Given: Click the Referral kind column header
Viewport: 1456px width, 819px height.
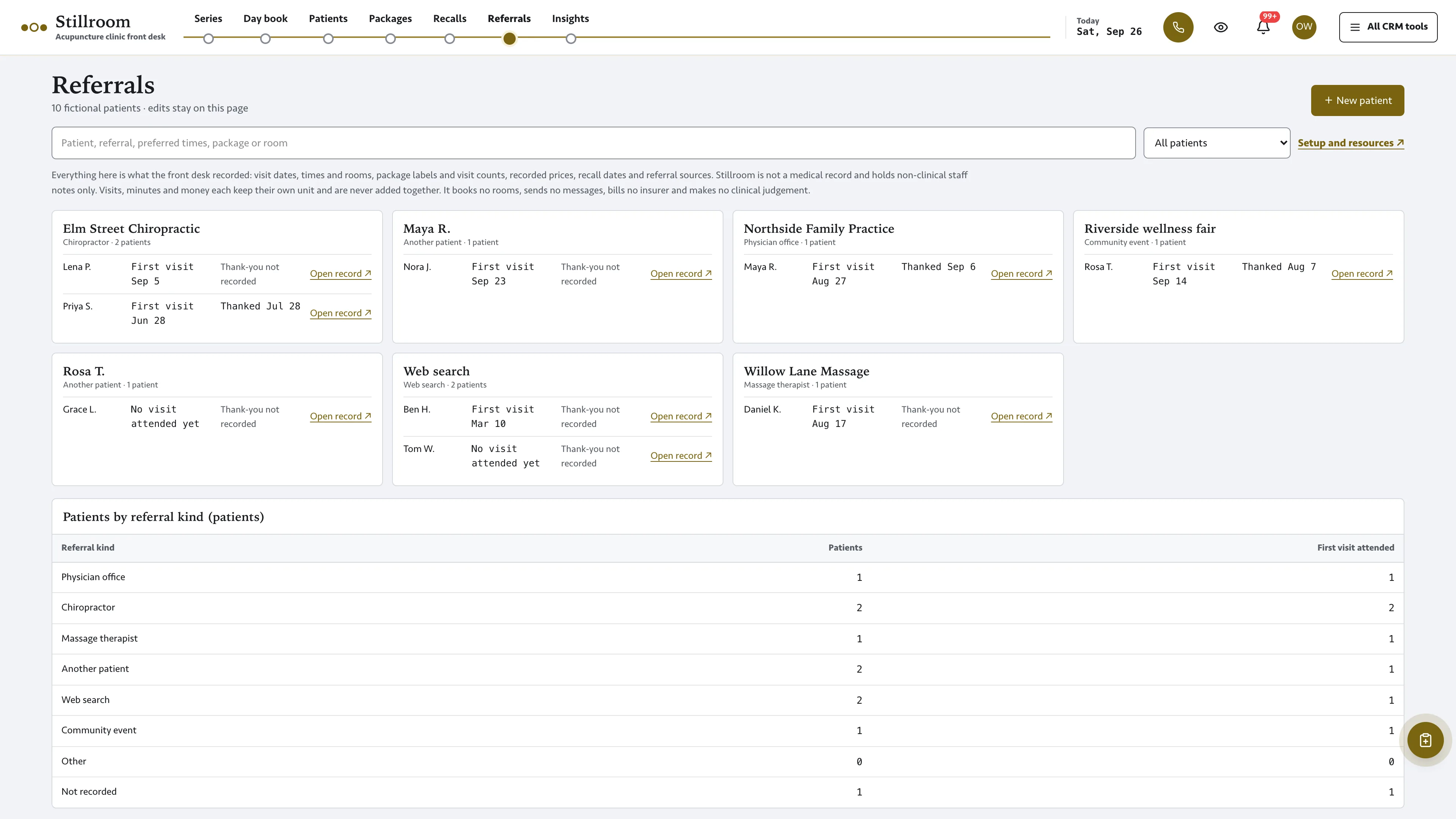Looking at the screenshot, I should (88, 547).
